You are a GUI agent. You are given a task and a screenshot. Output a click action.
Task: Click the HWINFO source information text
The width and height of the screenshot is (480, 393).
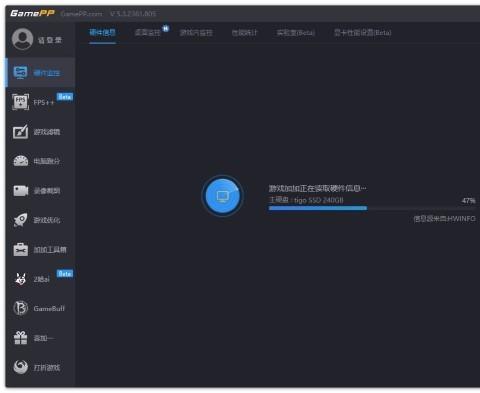click(444, 219)
